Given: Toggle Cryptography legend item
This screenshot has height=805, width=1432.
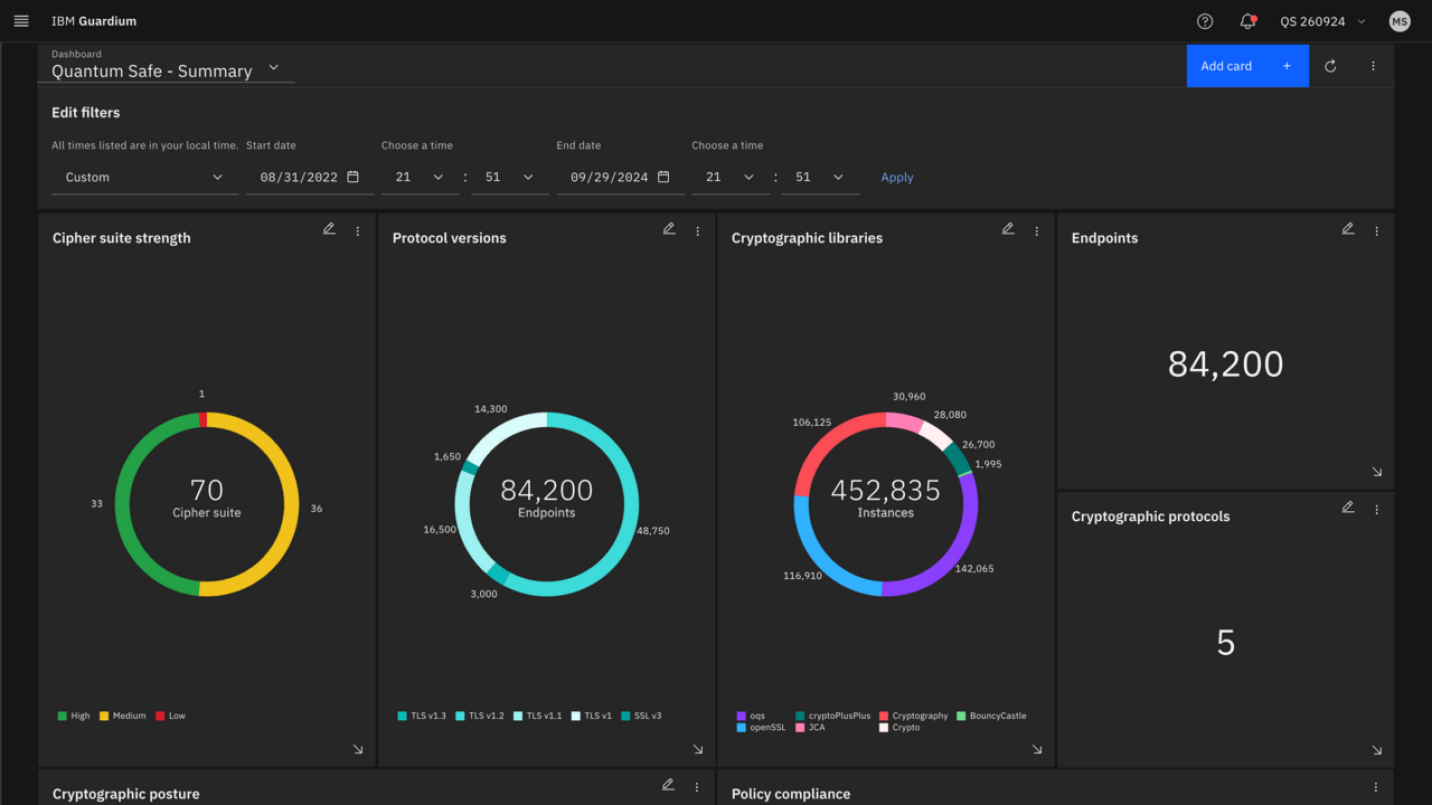Looking at the screenshot, I should (x=914, y=716).
